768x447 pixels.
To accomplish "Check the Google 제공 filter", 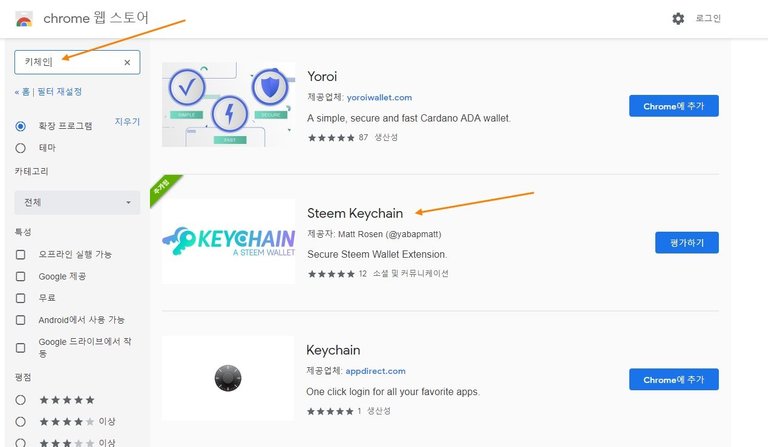I will 21,276.
